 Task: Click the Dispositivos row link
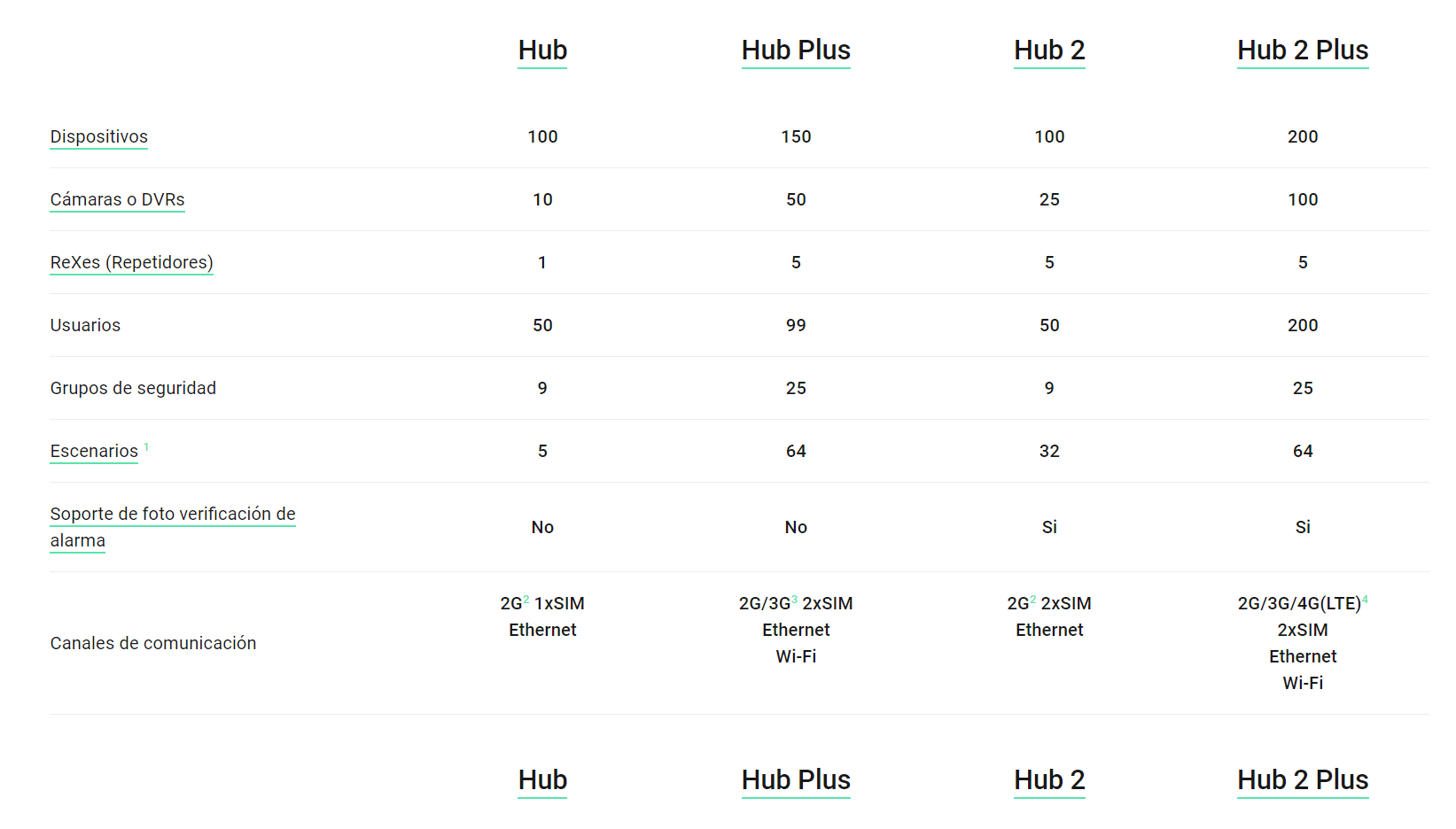coord(98,136)
